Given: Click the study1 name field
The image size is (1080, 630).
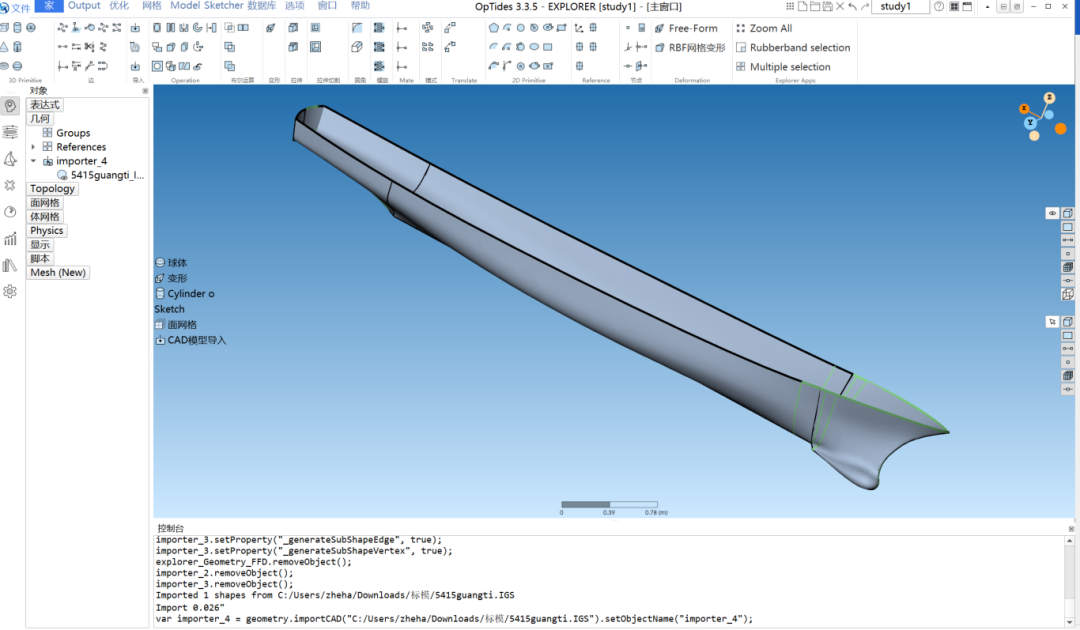Looking at the screenshot, I should point(900,6).
